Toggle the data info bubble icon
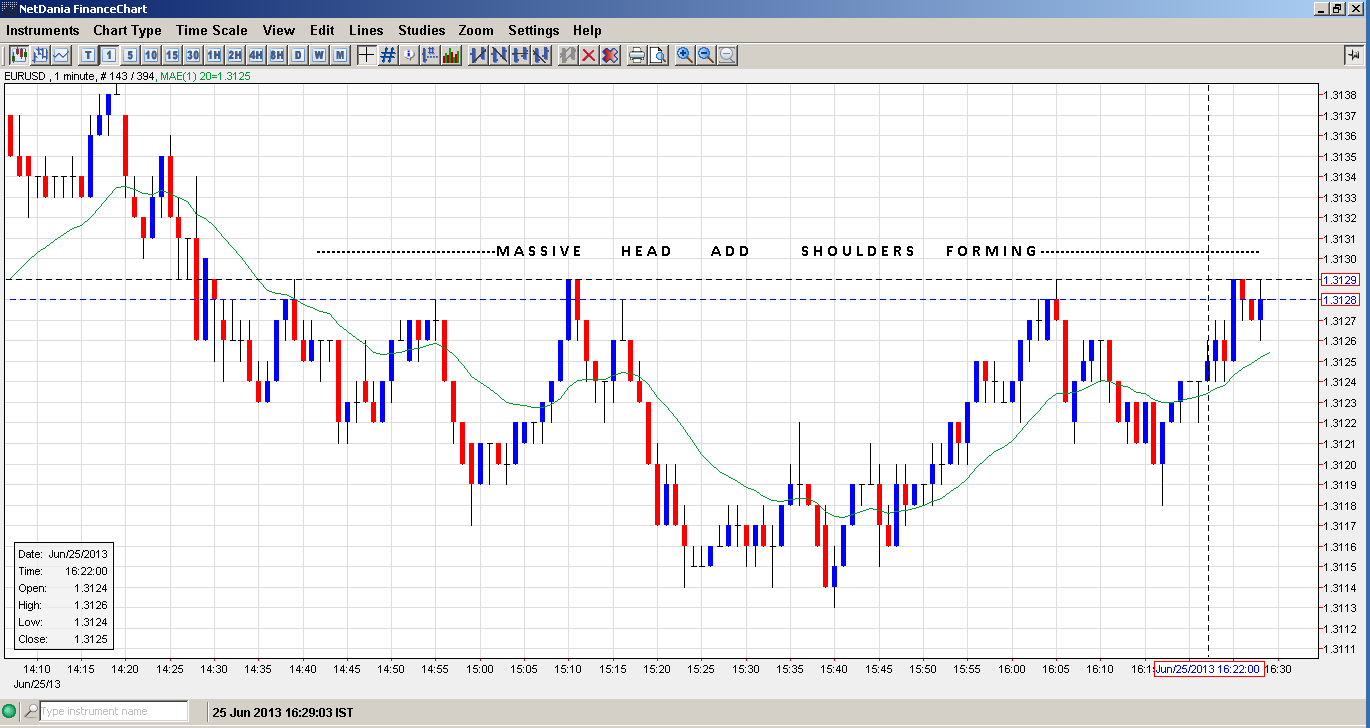This screenshot has height=728, width=1370. pyautogui.click(x=409, y=55)
